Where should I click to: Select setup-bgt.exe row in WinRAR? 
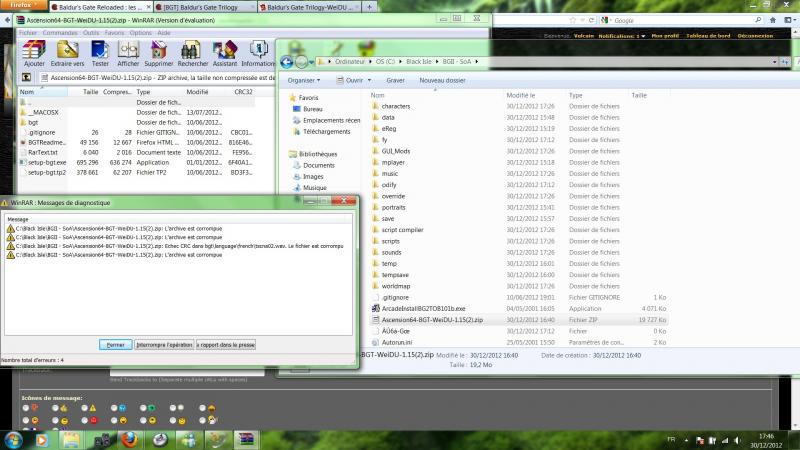click(x=137, y=162)
